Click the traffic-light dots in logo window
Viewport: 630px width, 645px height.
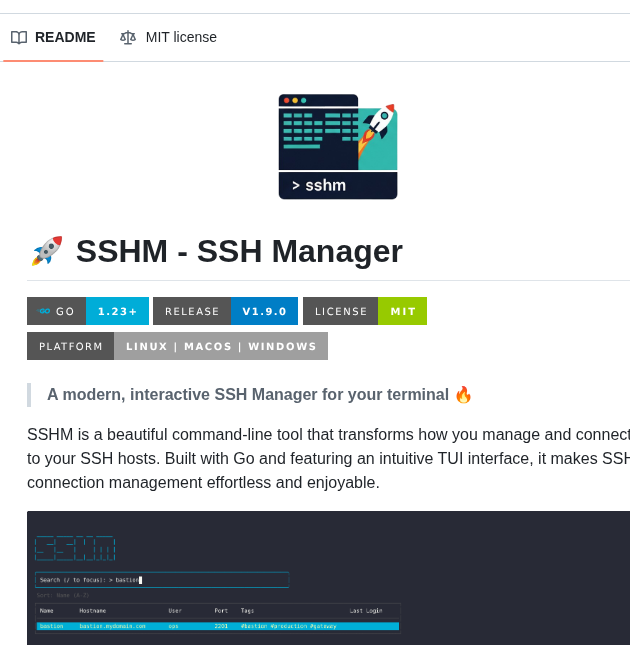295,100
